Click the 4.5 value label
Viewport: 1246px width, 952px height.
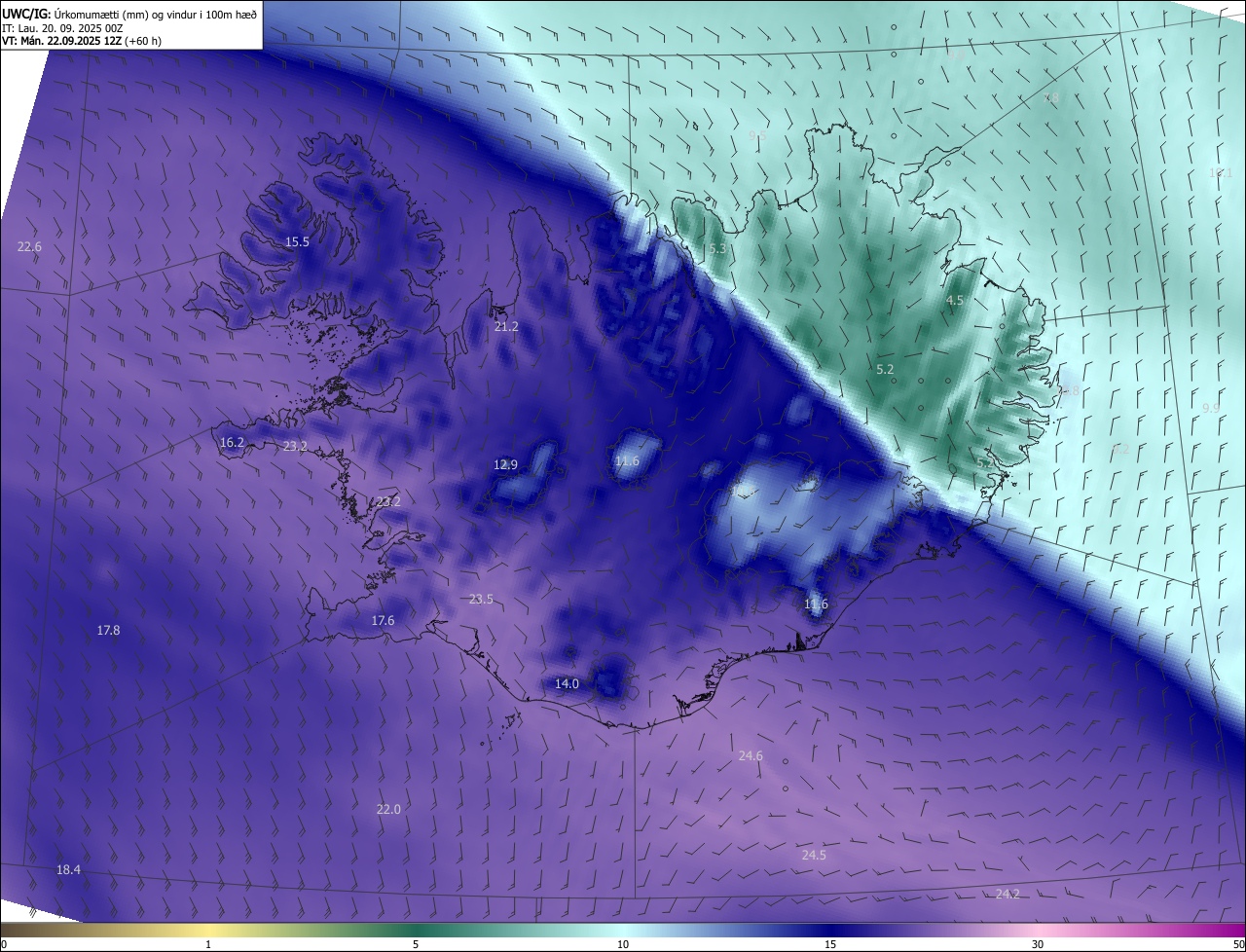coord(955,301)
